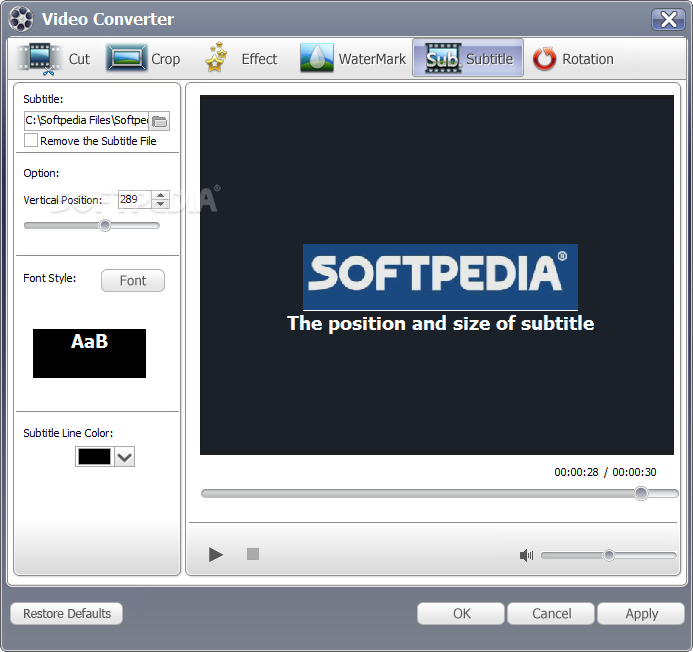This screenshot has width=693, height=652.
Task: Mute audio with the speaker icon
Action: click(526, 555)
